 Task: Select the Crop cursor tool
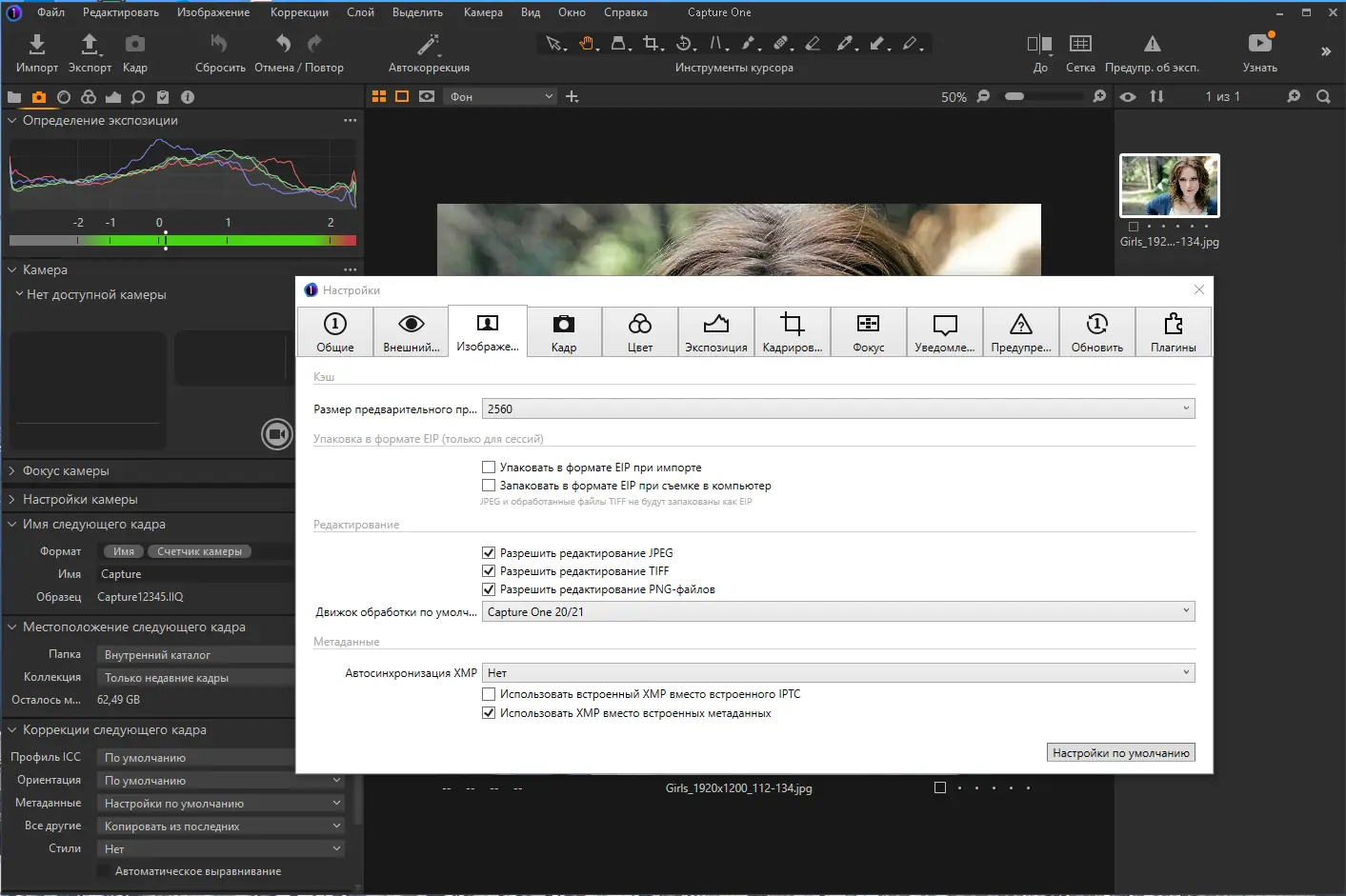point(651,44)
